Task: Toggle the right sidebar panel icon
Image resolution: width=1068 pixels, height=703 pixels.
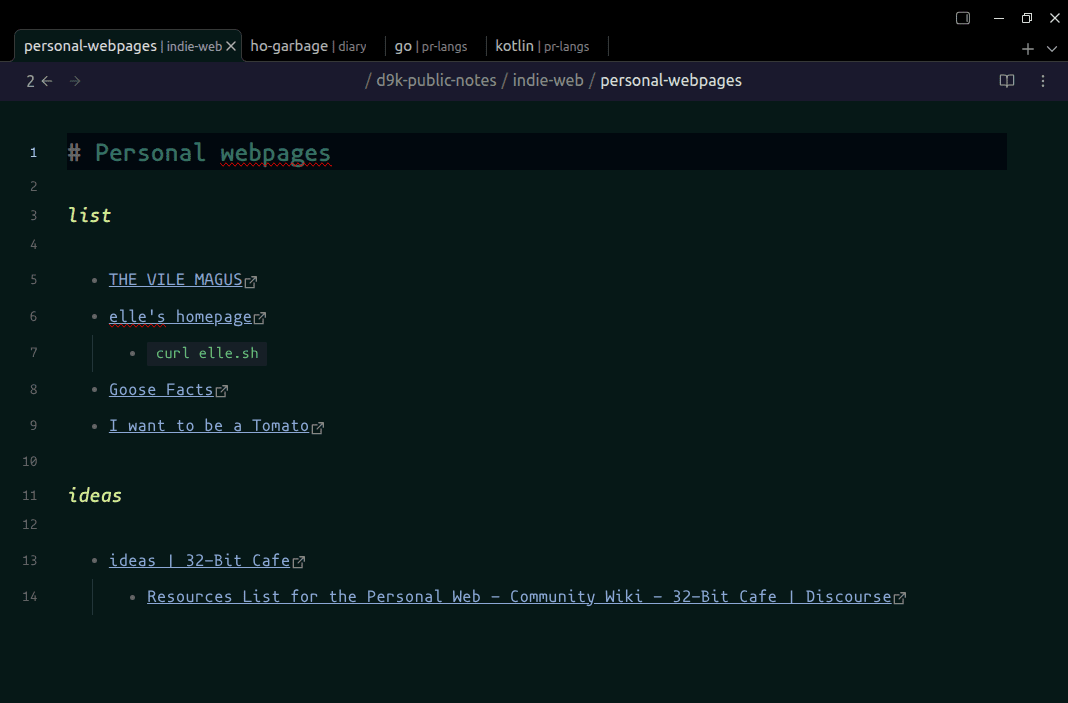Action: [962, 18]
